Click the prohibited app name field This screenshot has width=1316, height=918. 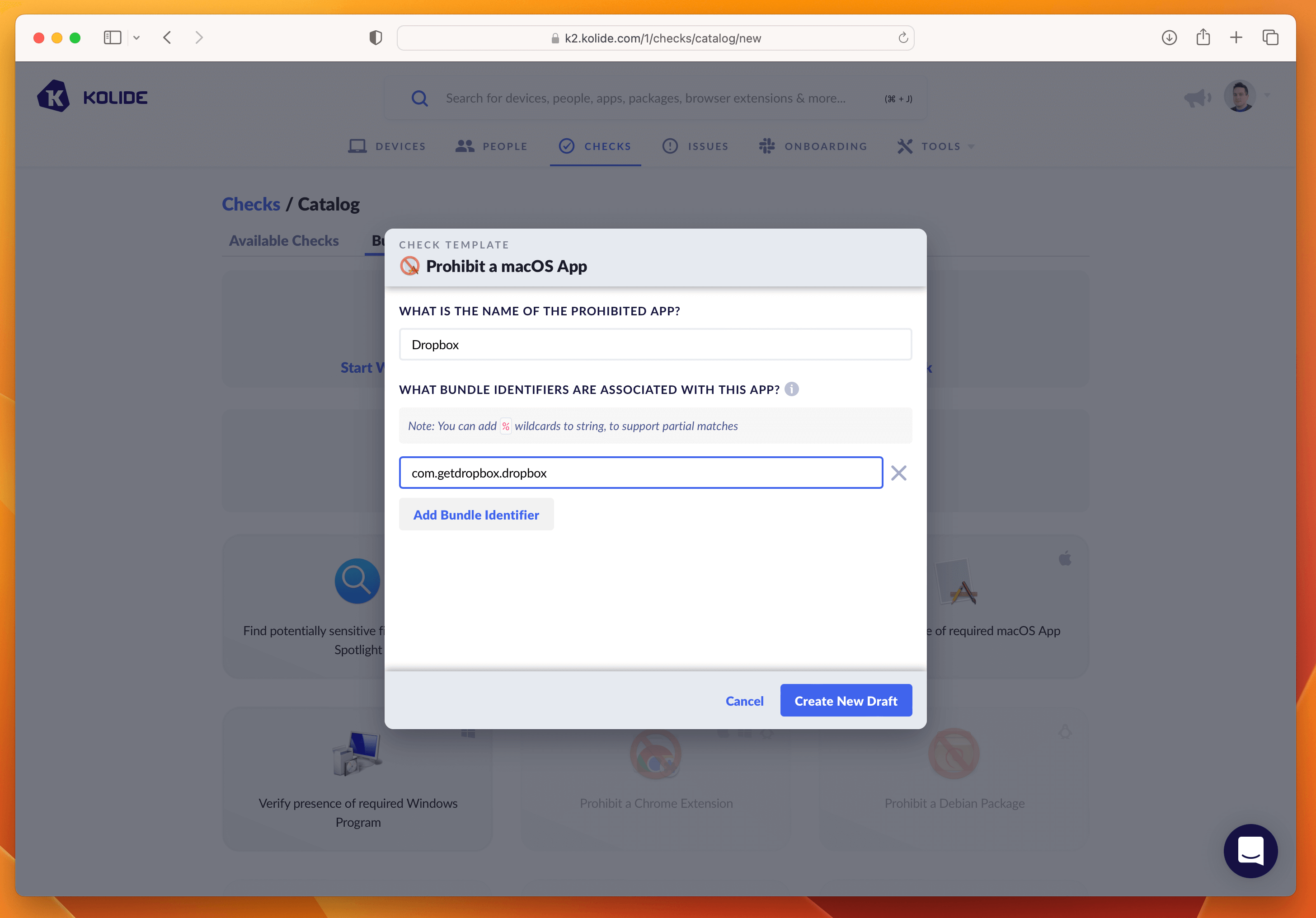pyautogui.click(x=655, y=344)
